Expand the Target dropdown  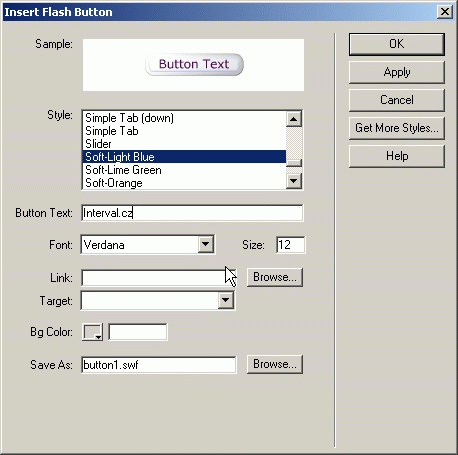click(x=226, y=300)
